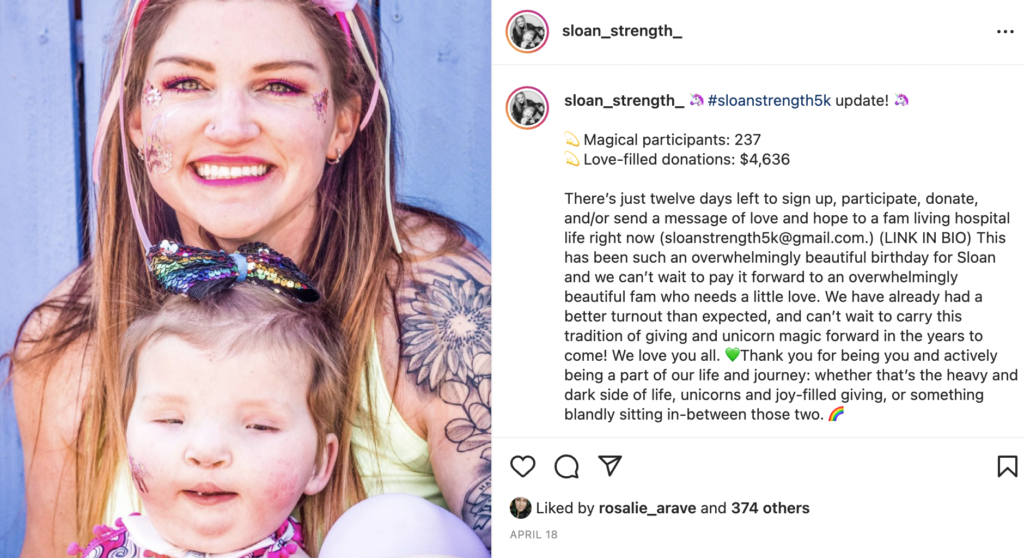Open header profile picture of sloan_strength_
Screen dimensions: 1024x558
pos(527,31)
